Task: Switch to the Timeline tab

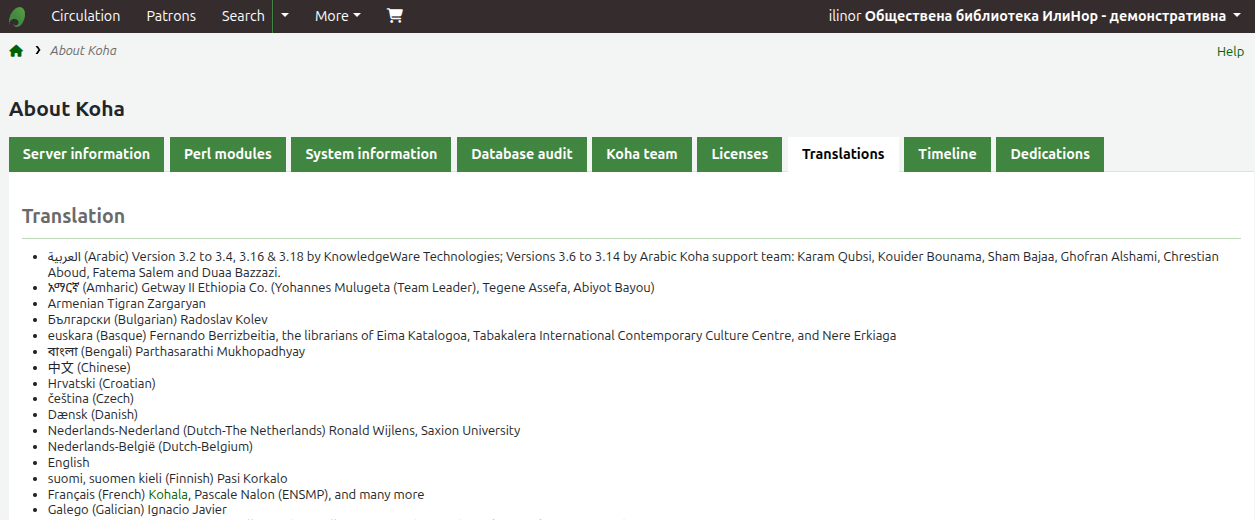Action: pyautogui.click(x=947, y=154)
